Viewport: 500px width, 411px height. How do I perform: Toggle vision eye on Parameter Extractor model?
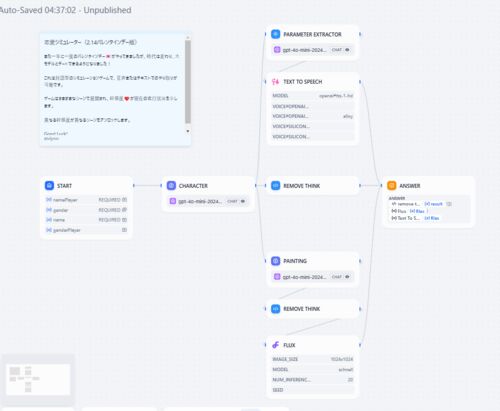coord(347,50)
